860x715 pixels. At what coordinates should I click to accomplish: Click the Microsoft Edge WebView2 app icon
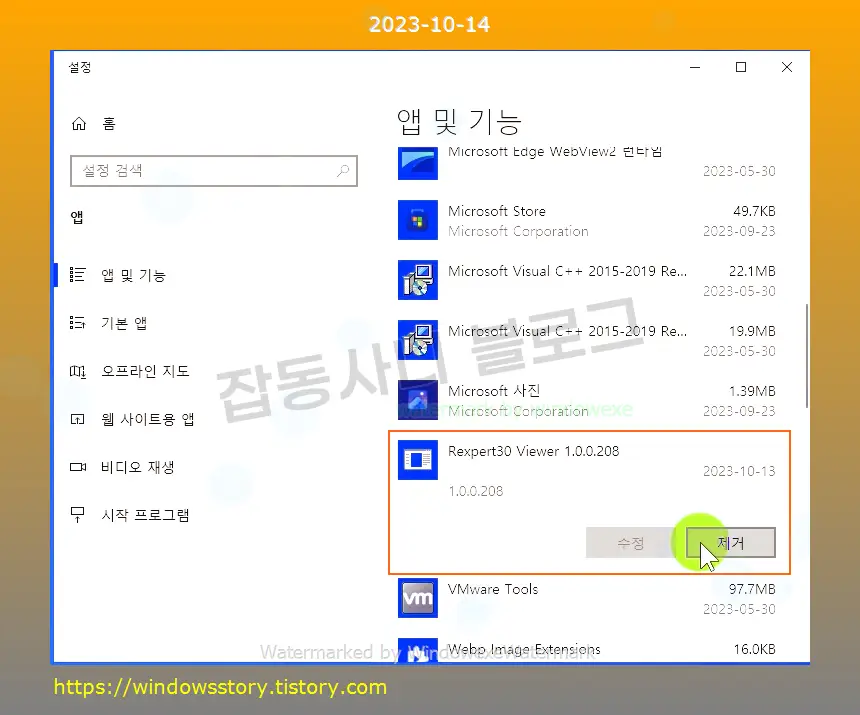pyautogui.click(x=418, y=163)
